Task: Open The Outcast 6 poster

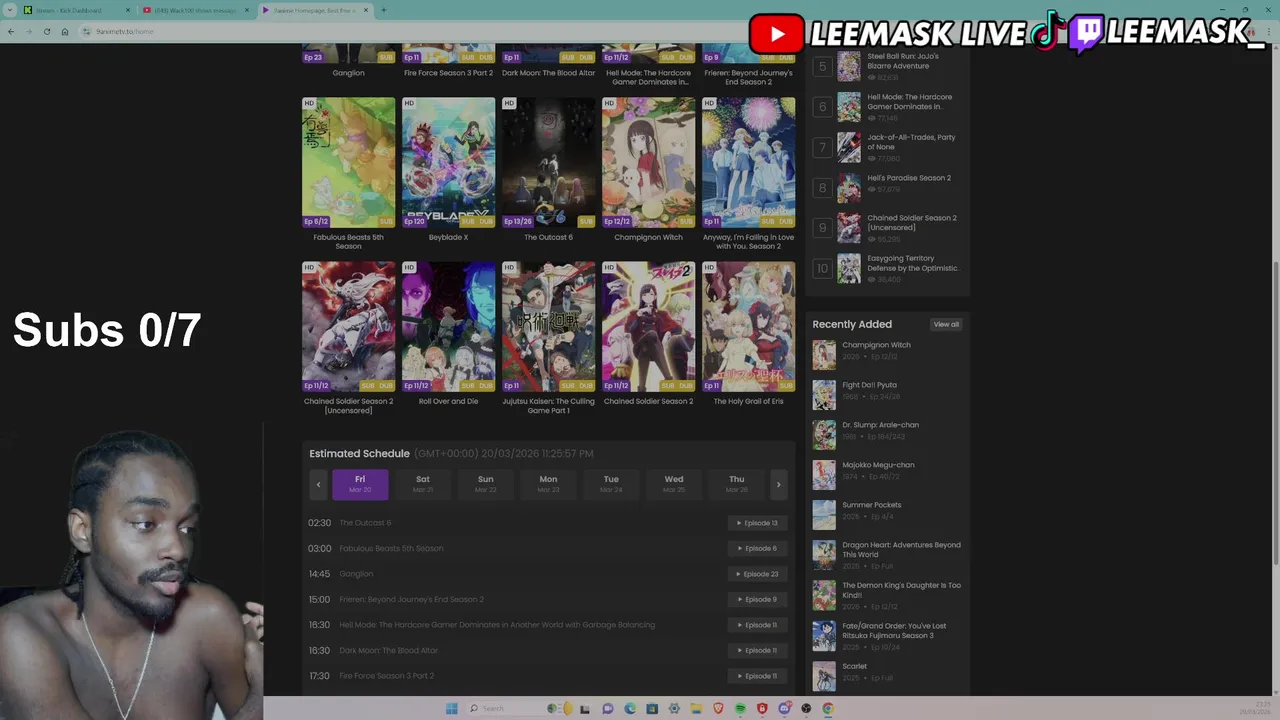Action: click(548, 162)
